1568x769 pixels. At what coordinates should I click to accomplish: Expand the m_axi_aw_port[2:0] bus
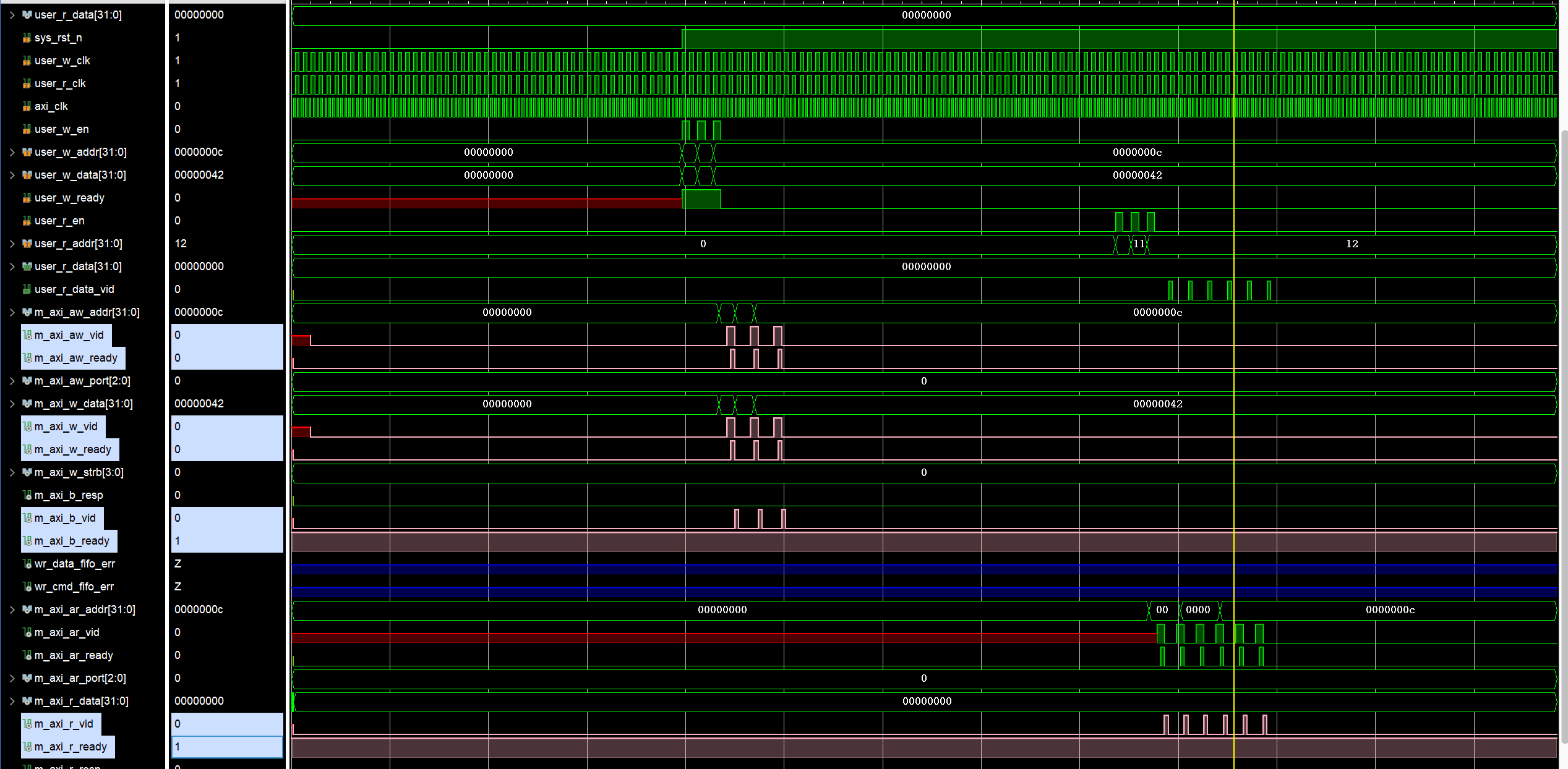(12, 381)
